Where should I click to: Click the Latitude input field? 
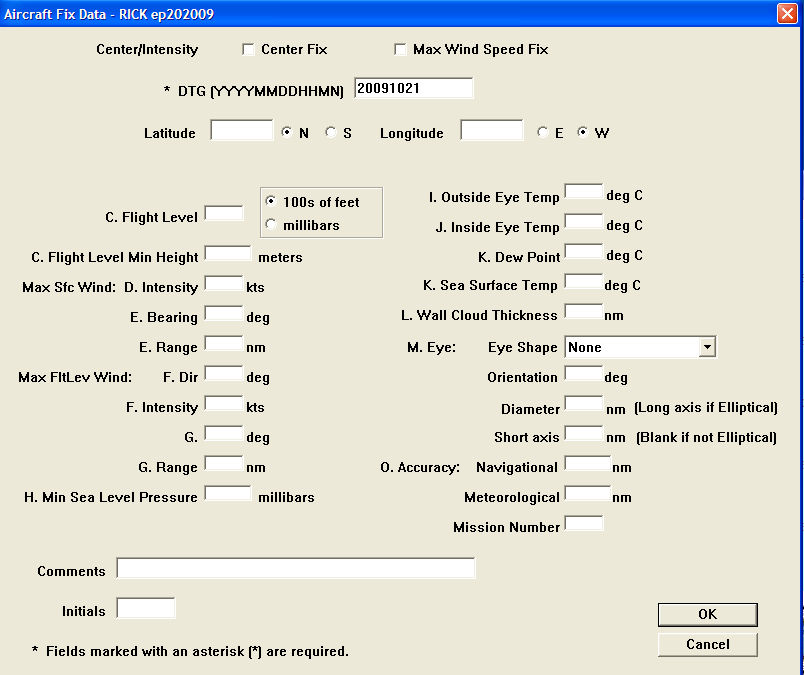click(x=241, y=130)
